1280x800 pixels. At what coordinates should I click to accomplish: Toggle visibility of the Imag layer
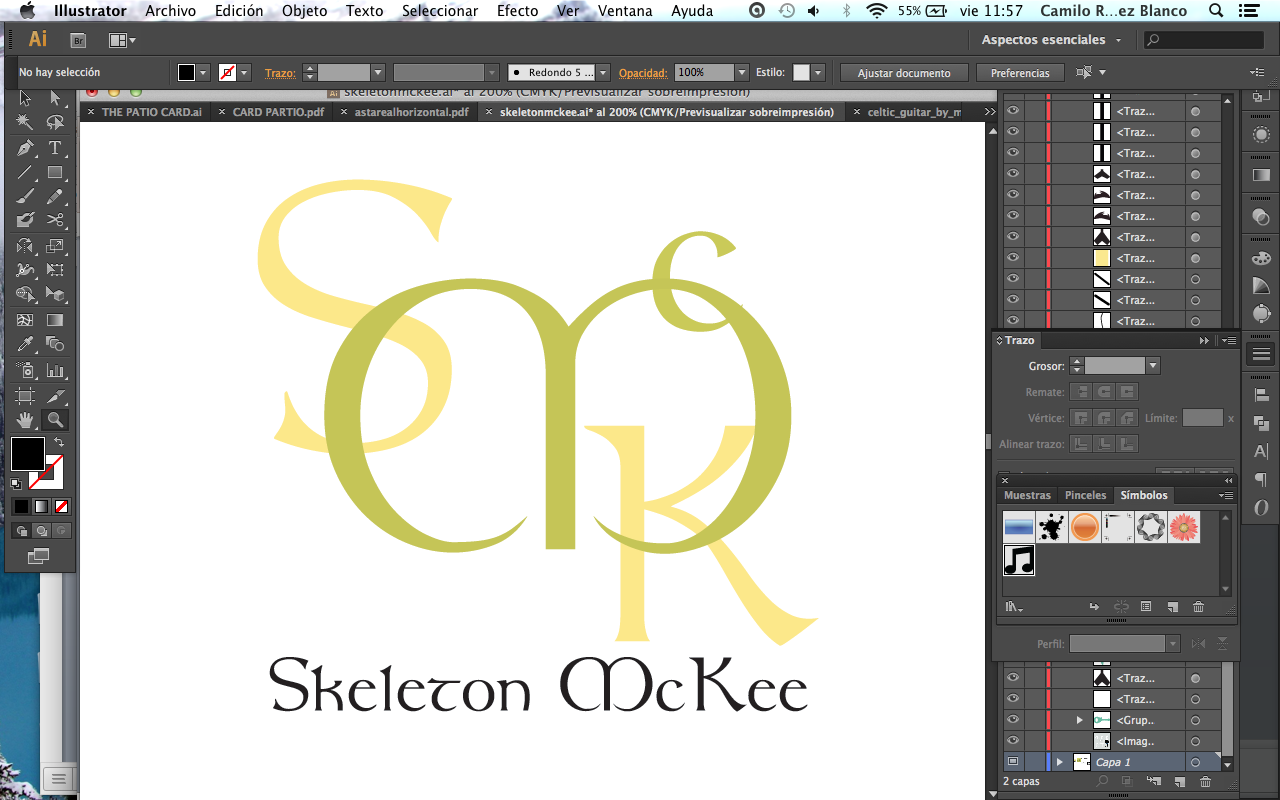(x=1012, y=741)
